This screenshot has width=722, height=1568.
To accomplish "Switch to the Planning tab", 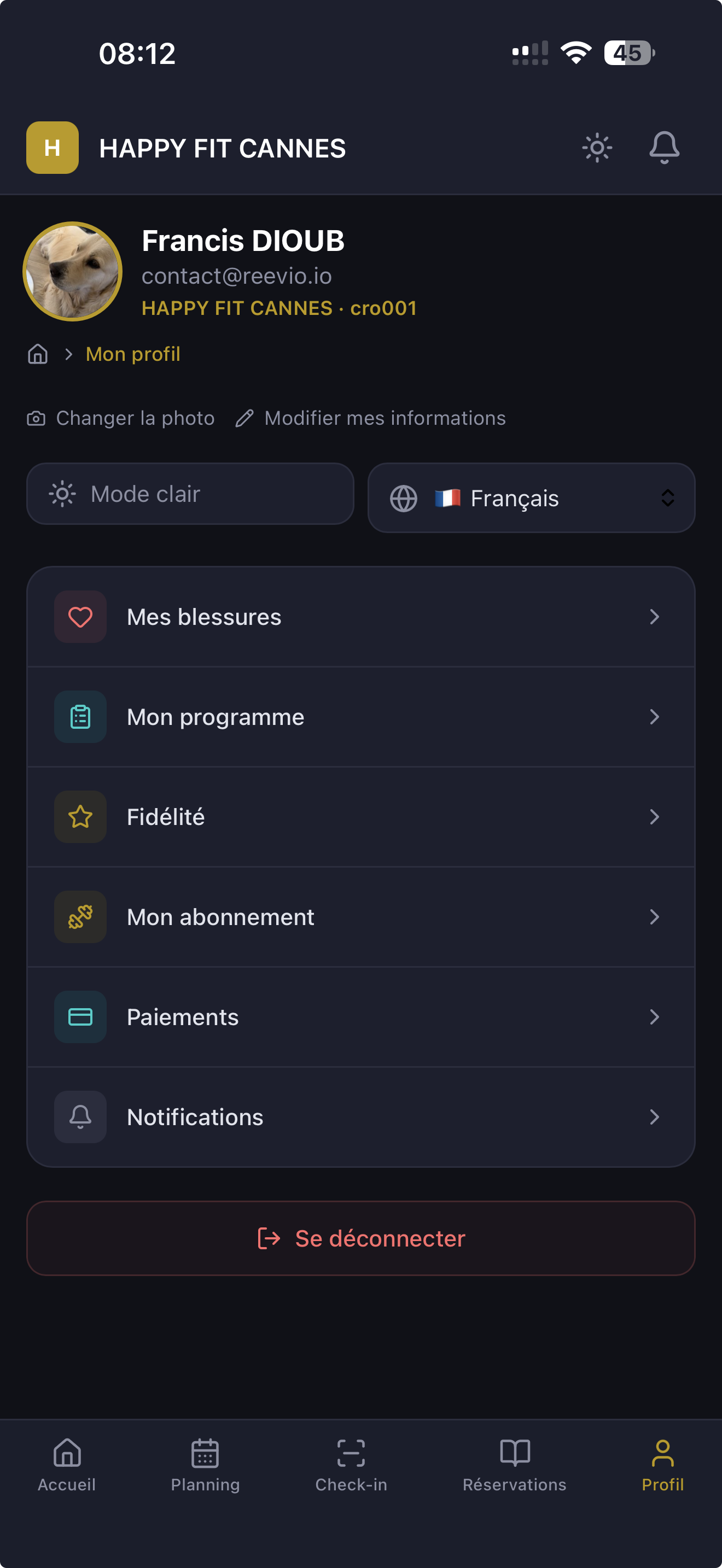I will click(205, 1465).
